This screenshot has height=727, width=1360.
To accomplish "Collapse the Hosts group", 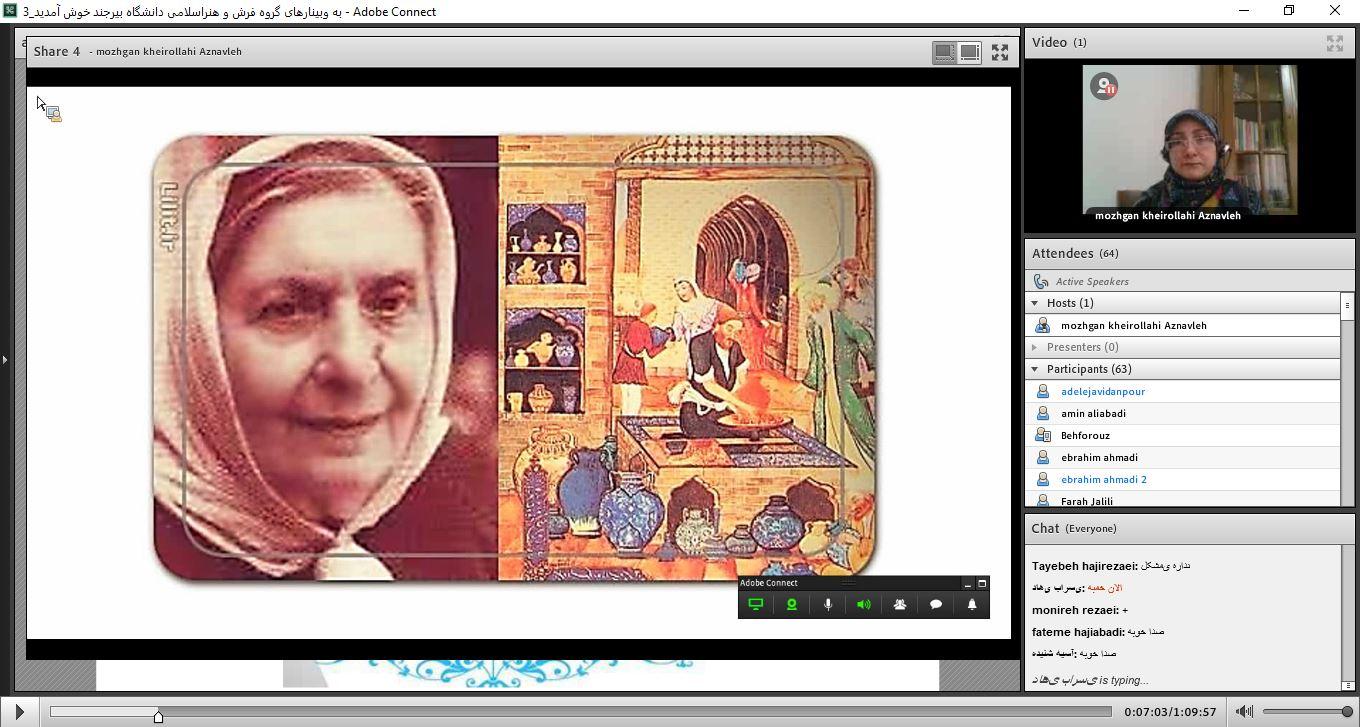I will (1035, 303).
